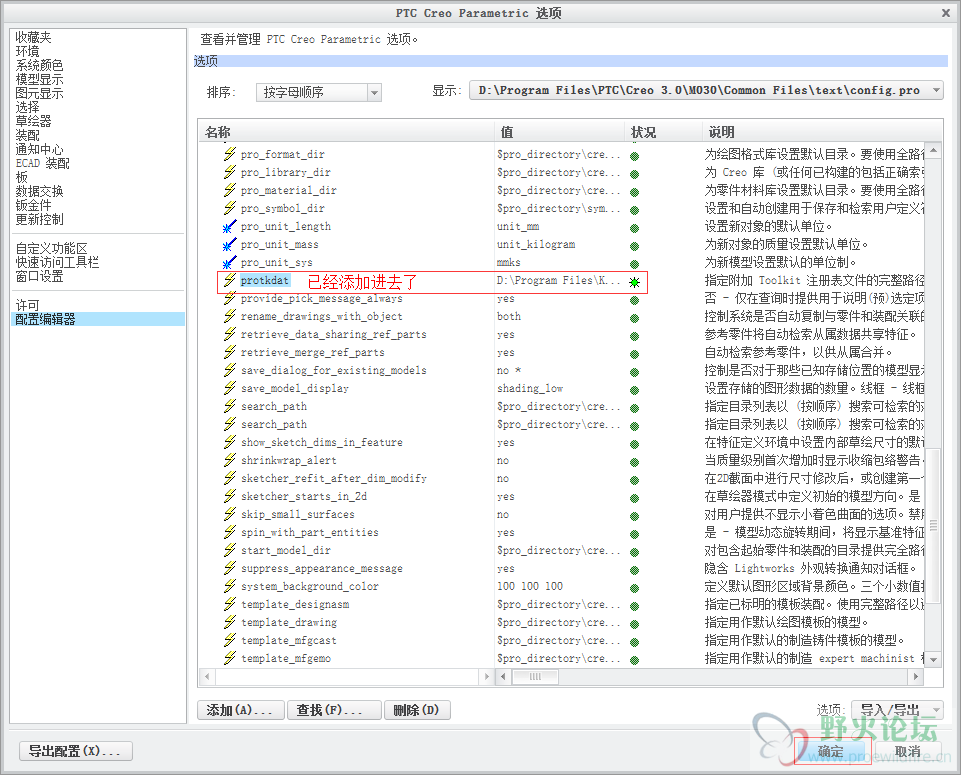Screen dimensions: 961x775
Task: Select 通知中心 category
Action: pyautogui.click(x=39, y=149)
